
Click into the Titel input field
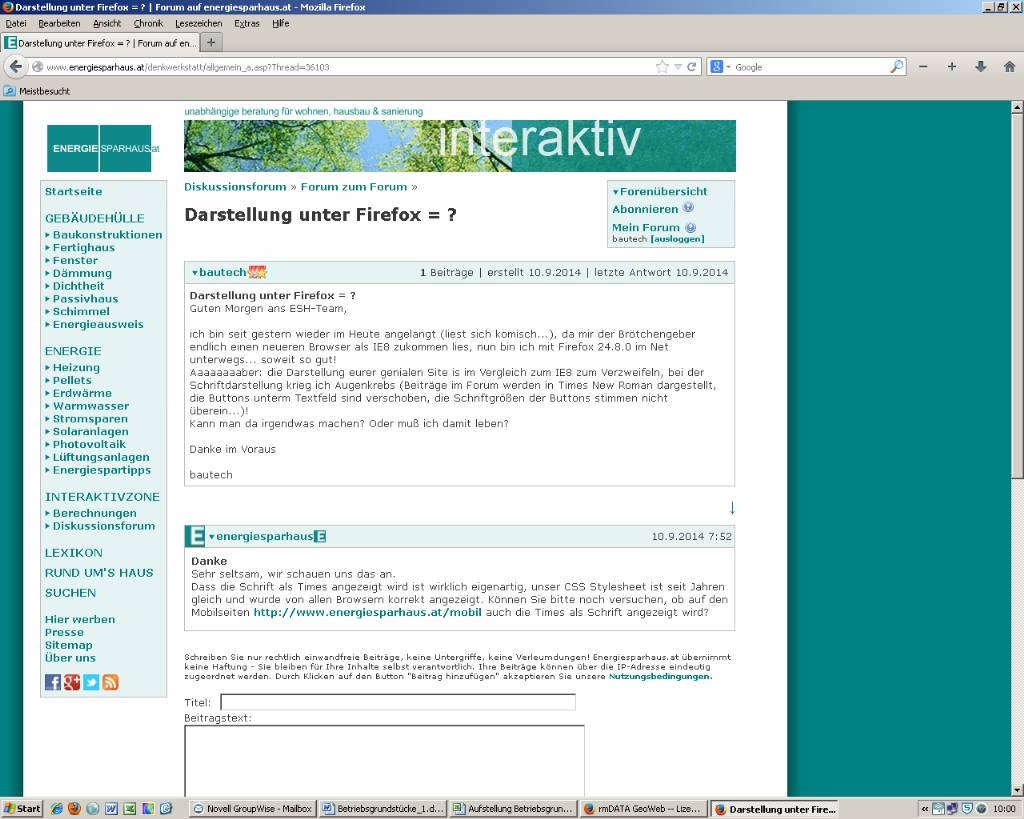[397, 702]
